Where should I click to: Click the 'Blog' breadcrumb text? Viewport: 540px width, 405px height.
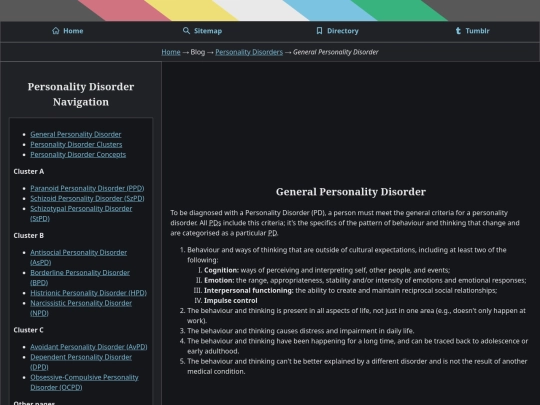pyautogui.click(x=198, y=52)
